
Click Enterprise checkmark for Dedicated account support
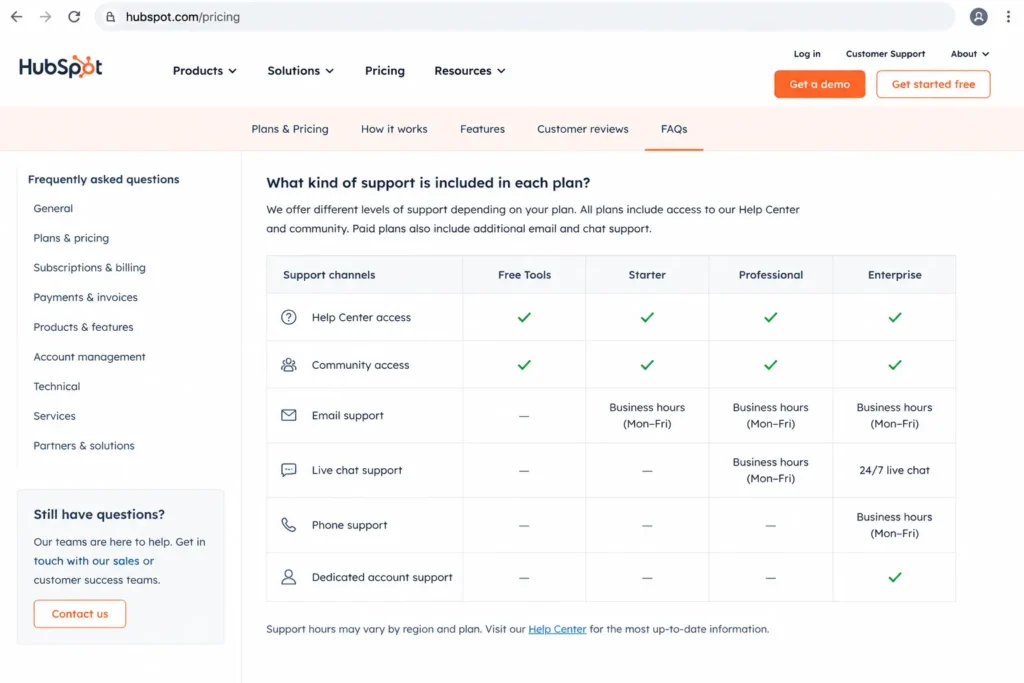[x=895, y=577]
